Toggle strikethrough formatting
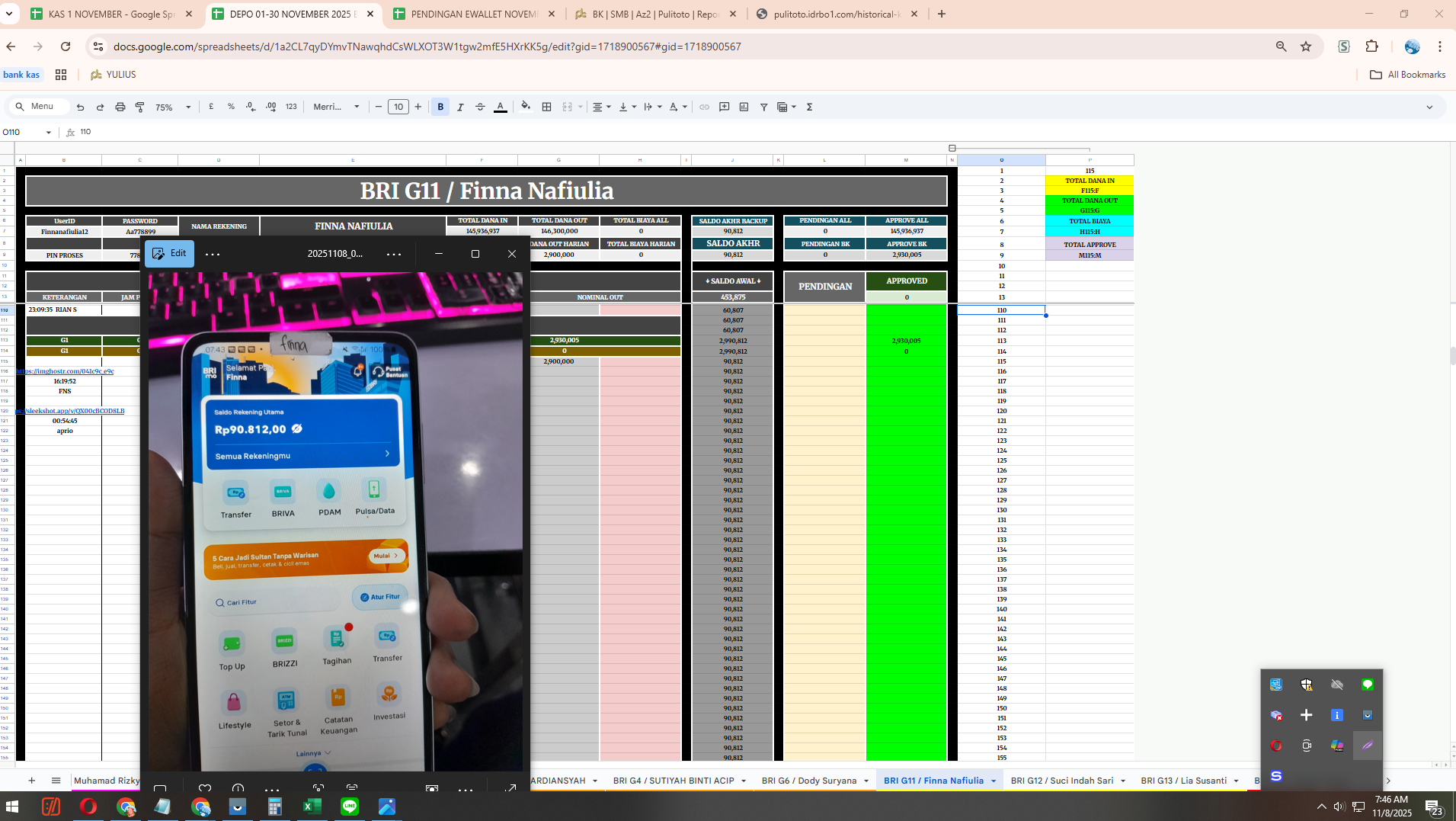The height and width of the screenshot is (821, 1456). 480,107
